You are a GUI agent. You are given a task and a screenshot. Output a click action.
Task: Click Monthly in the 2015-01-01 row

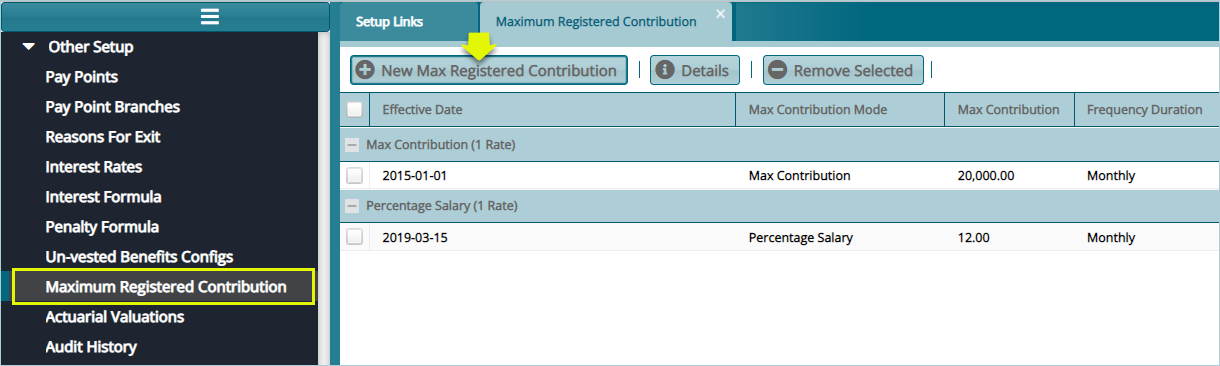click(x=1111, y=176)
